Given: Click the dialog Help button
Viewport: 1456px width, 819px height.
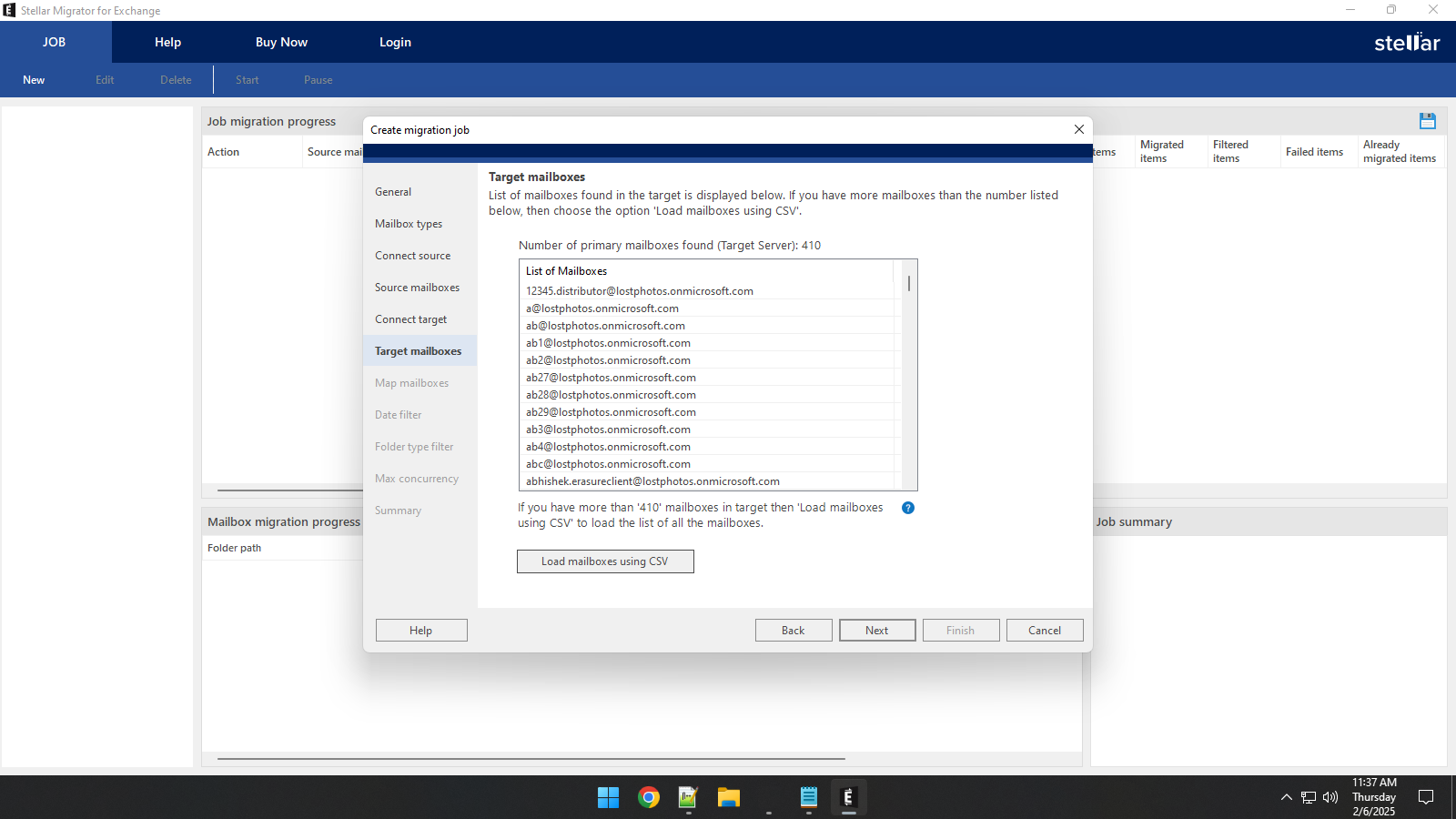Looking at the screenshot, I should click(421, 631).
